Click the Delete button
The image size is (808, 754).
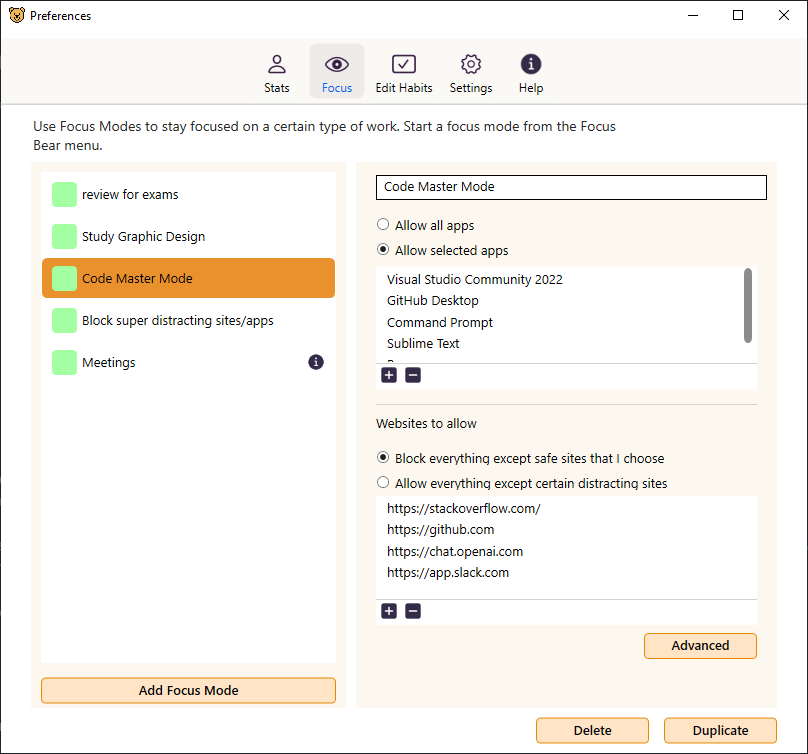pos(593,730)
